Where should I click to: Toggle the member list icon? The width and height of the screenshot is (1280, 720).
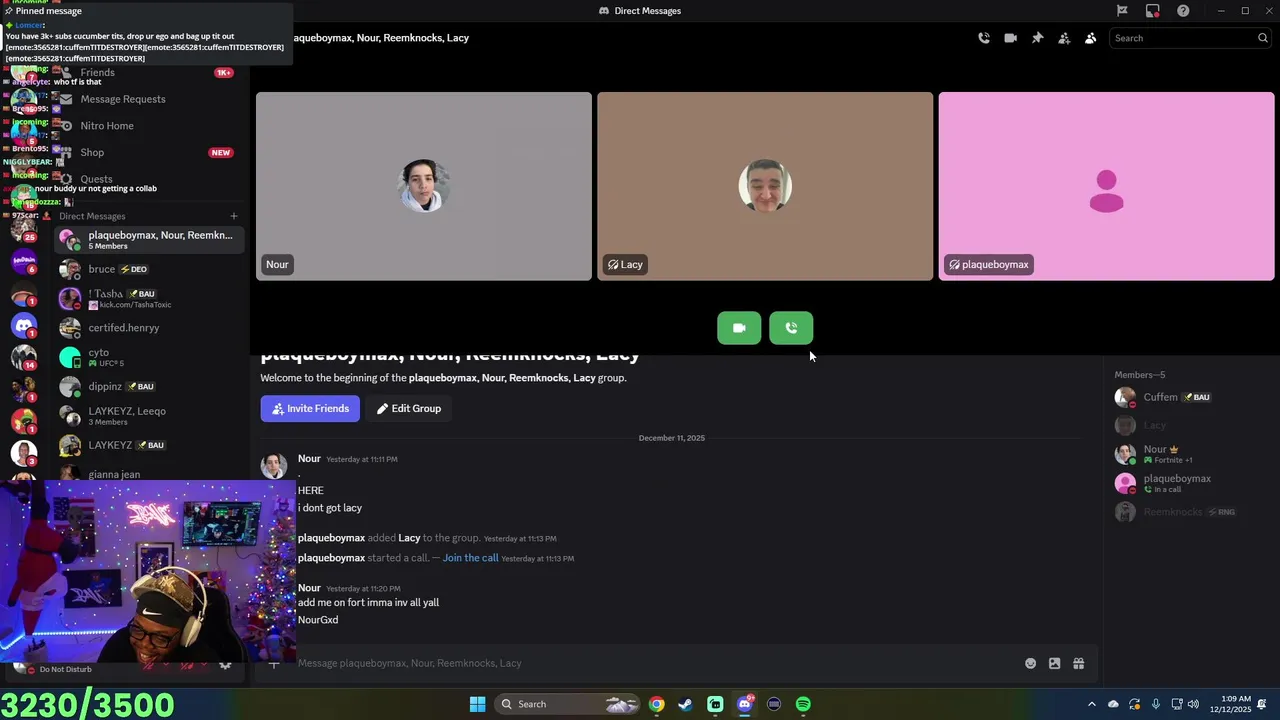tap(1090, 38)
